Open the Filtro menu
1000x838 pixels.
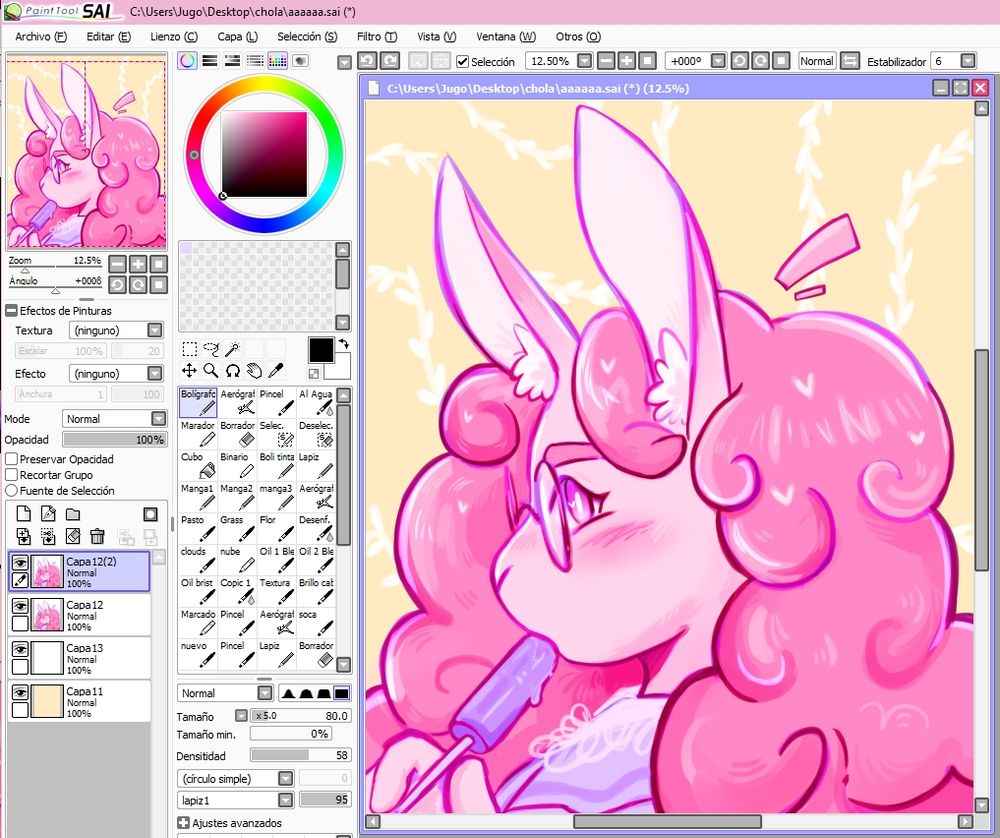tap(377, 37)
